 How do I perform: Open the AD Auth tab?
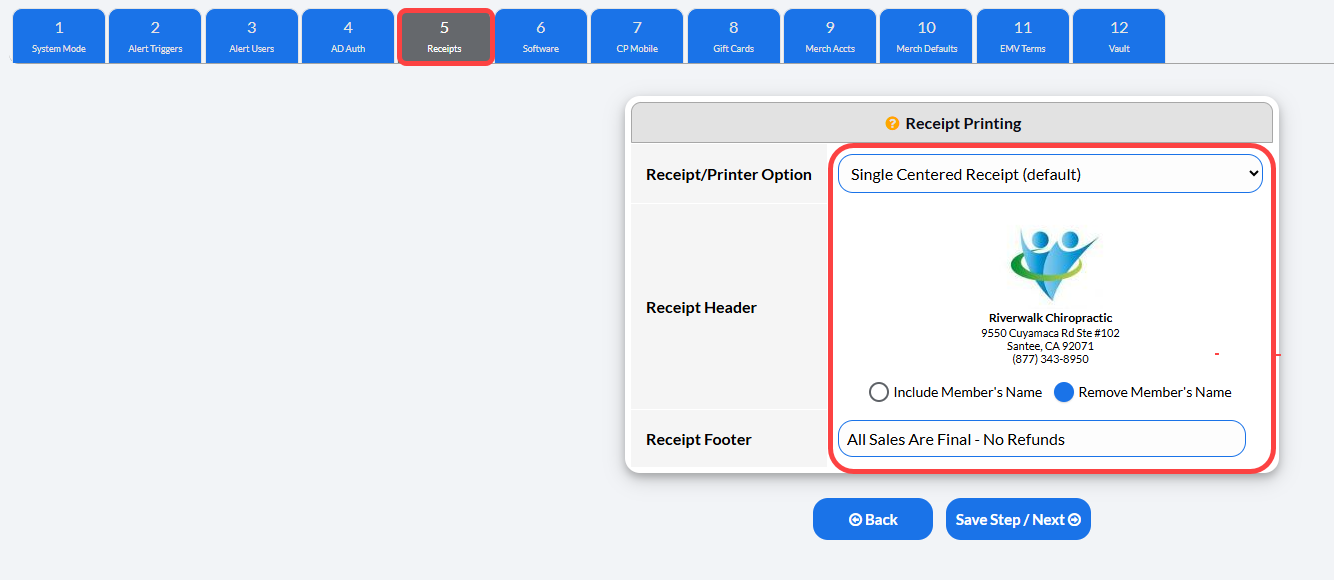coord(348,36)
